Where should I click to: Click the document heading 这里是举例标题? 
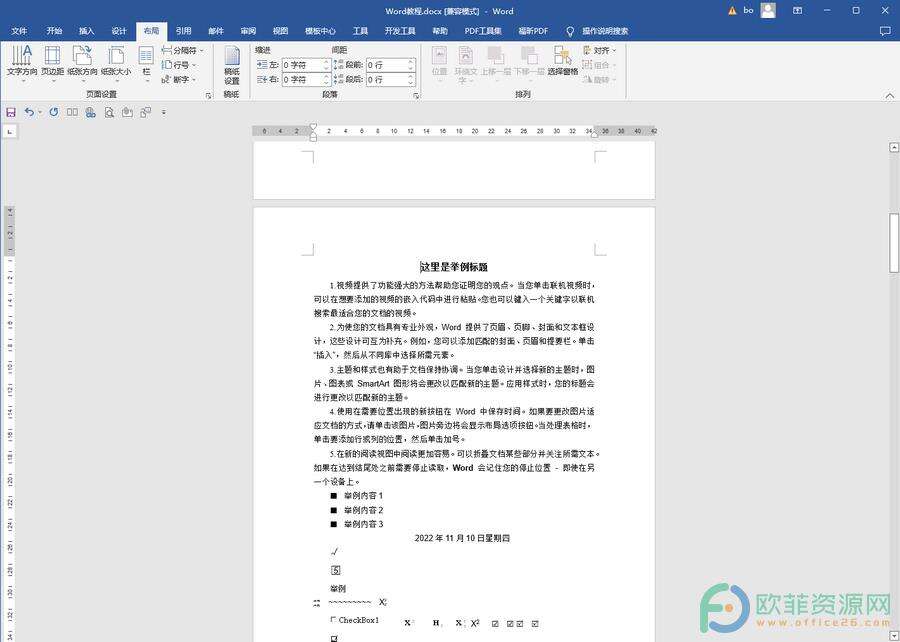(454, 267)
